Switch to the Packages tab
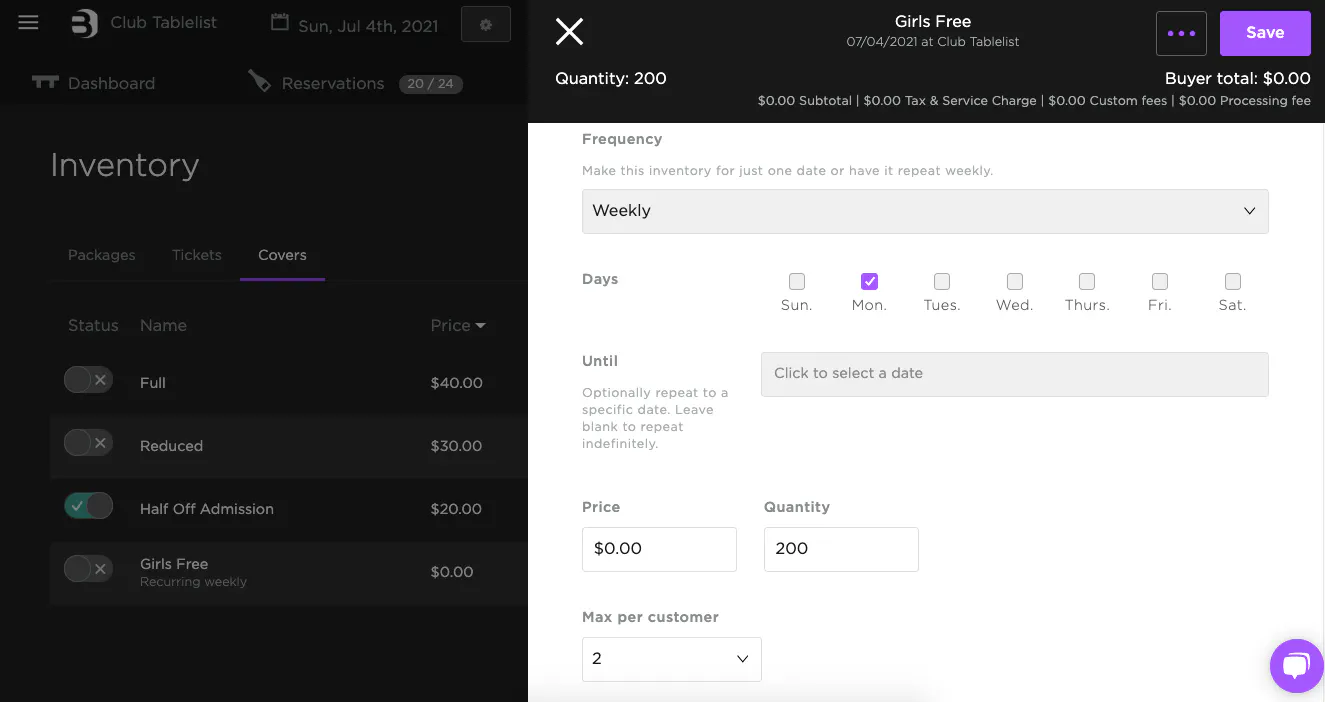 pyautogui.click(x=101, y=255)
